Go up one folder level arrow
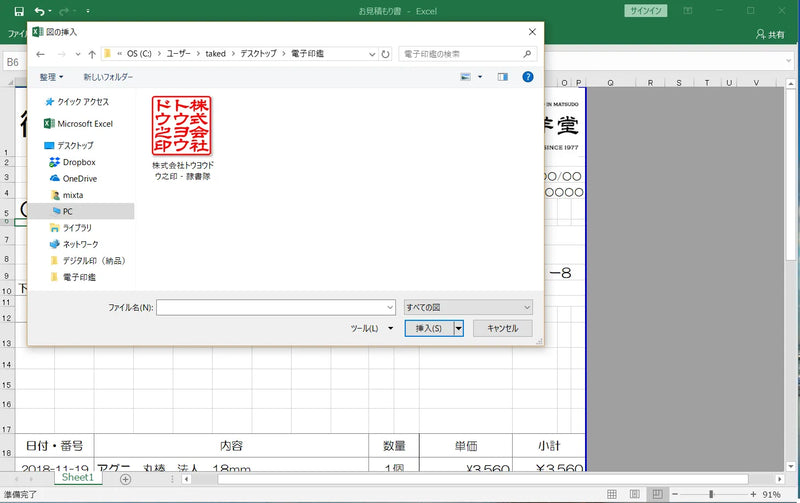The image size is (800, 503). 92,54
